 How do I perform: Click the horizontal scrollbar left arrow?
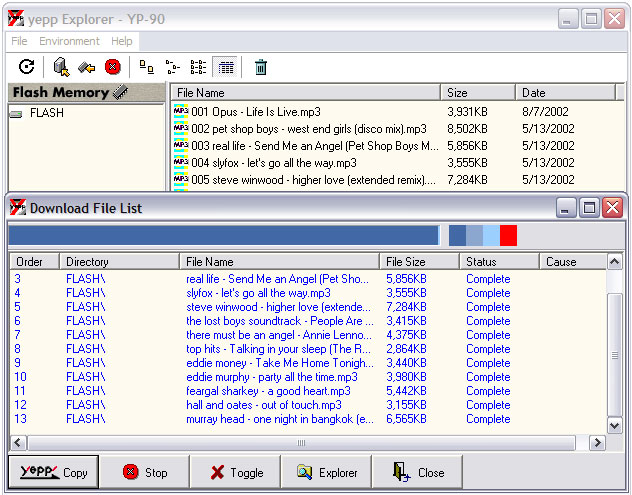click(18, 443)
